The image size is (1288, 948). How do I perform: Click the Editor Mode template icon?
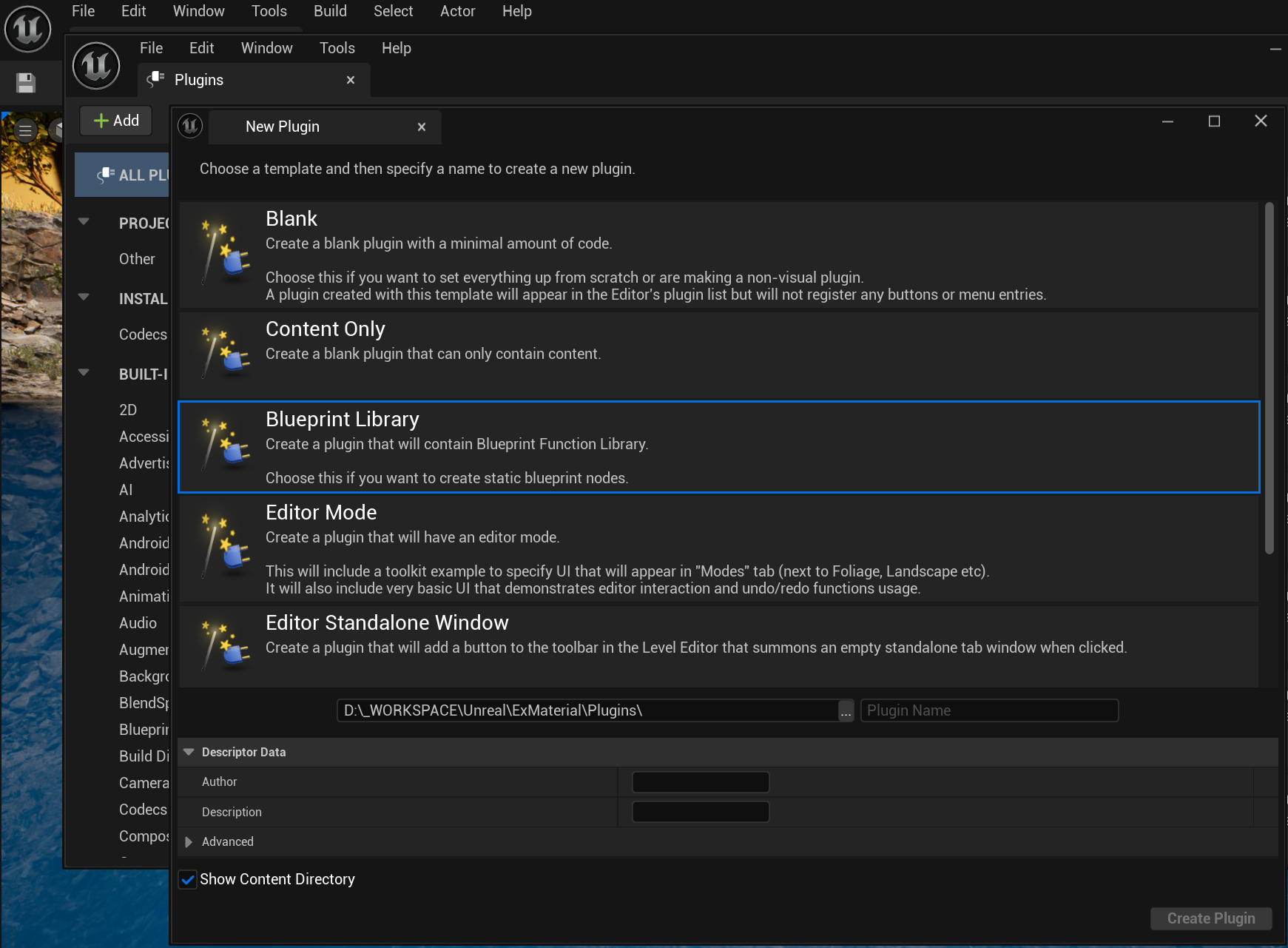coord(225,546)
